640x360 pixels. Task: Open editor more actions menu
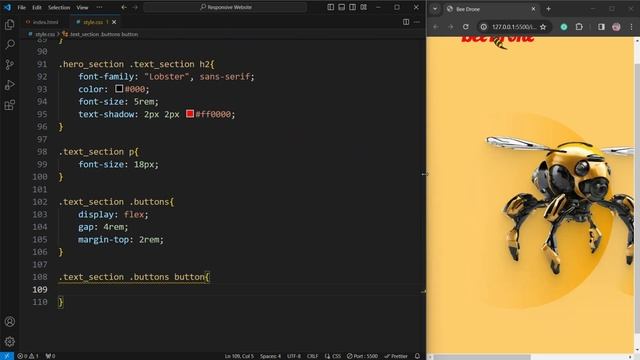click(417, 22)
